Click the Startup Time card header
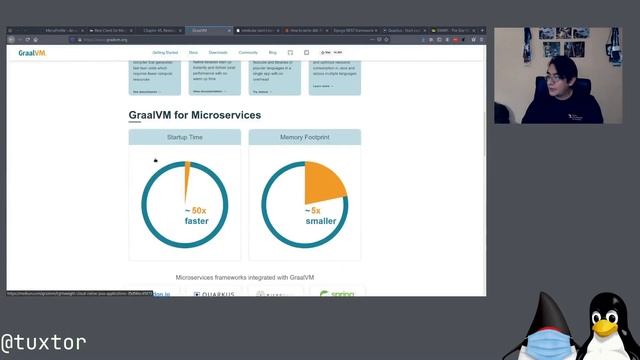Viewport: 640px width, 360px height. tap(184, 137)
